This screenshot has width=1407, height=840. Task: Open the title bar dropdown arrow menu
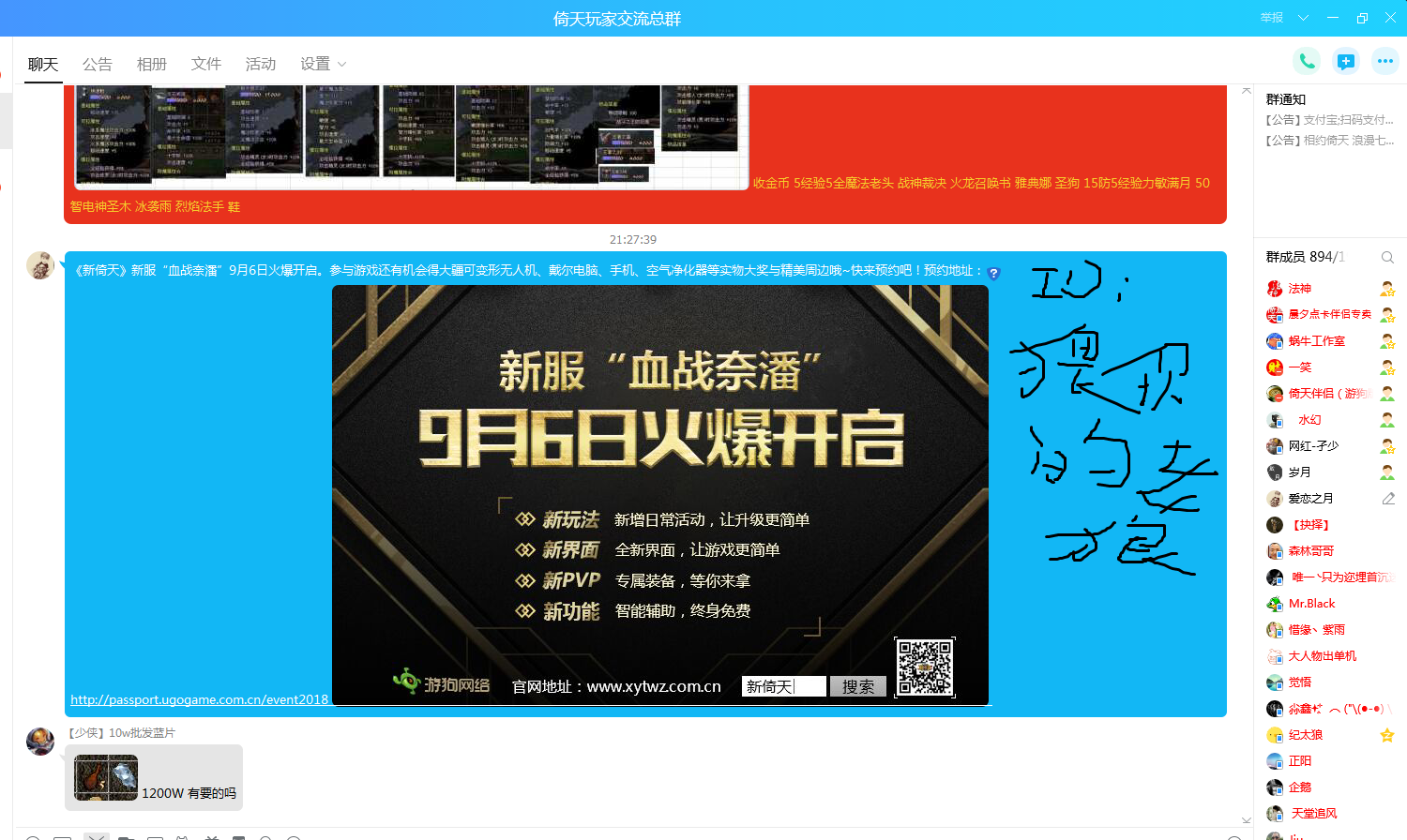[1303, 18]
